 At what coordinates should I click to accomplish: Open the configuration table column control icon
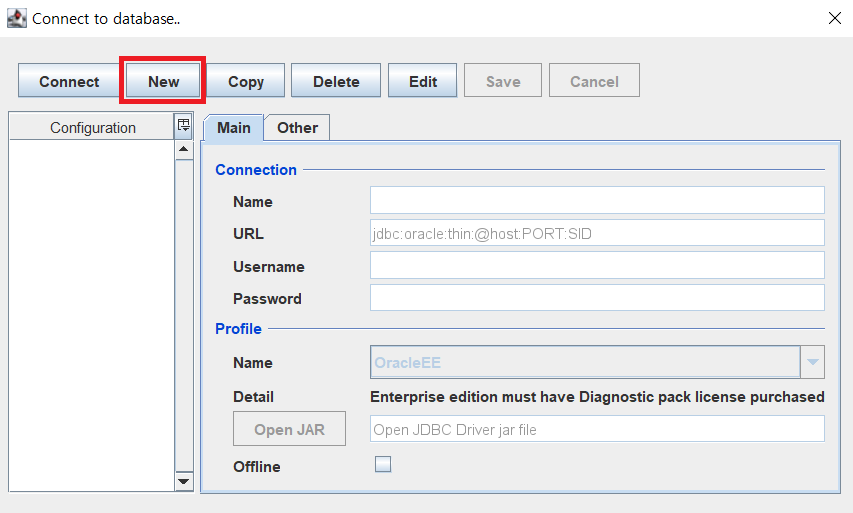tap(184, 126)
